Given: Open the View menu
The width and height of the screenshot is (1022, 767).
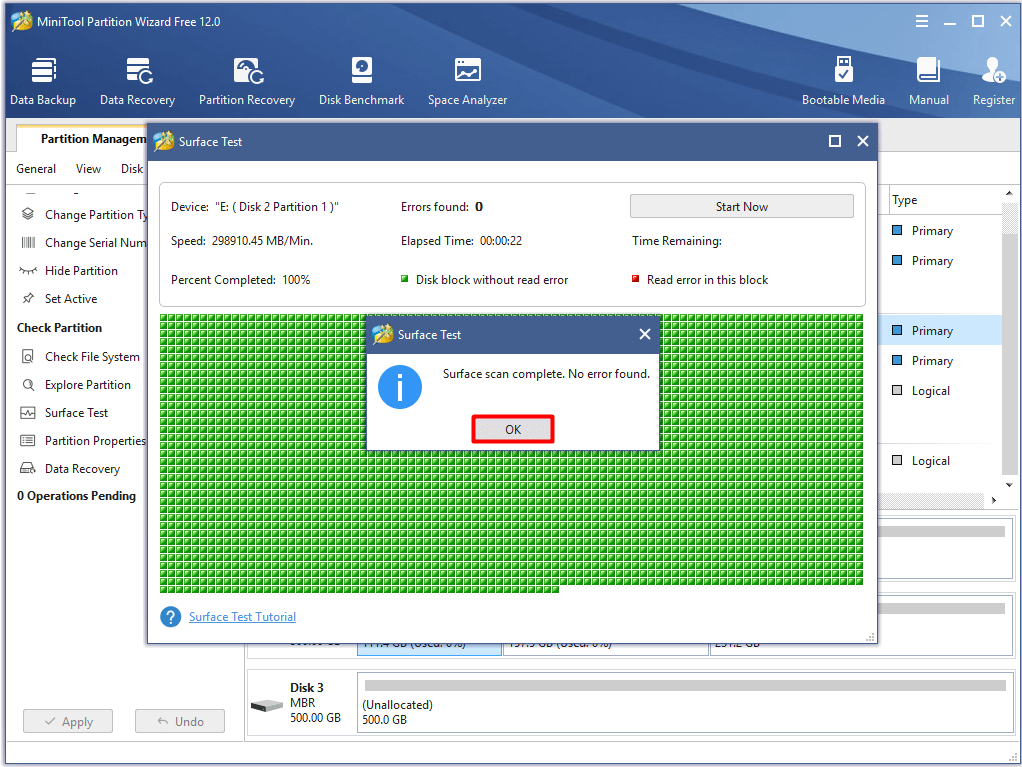Looking at the screenshot, I should (88, 169).
